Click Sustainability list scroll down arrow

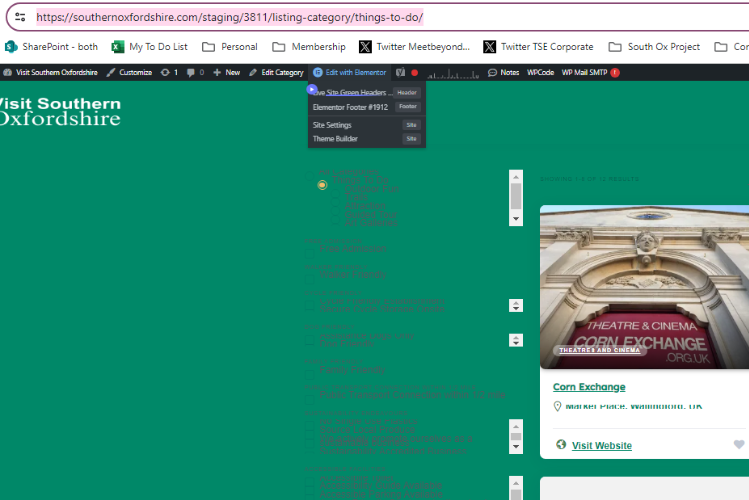point(516,447)
